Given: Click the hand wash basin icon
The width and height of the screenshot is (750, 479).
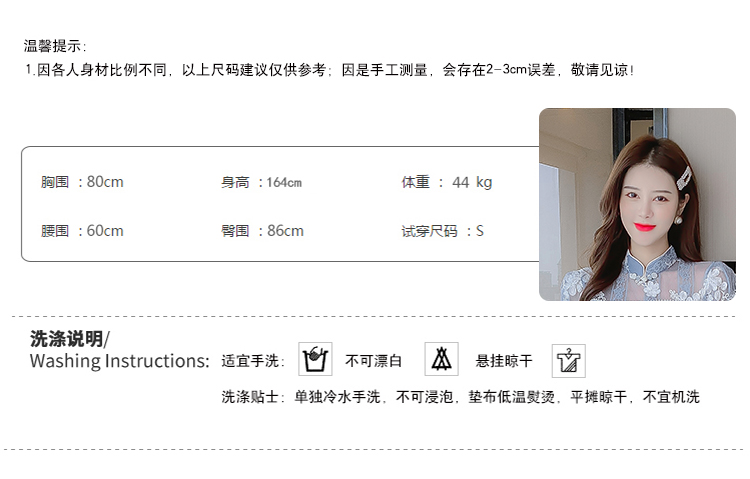Looking at the screenshot, I should [x=315, y=359].
